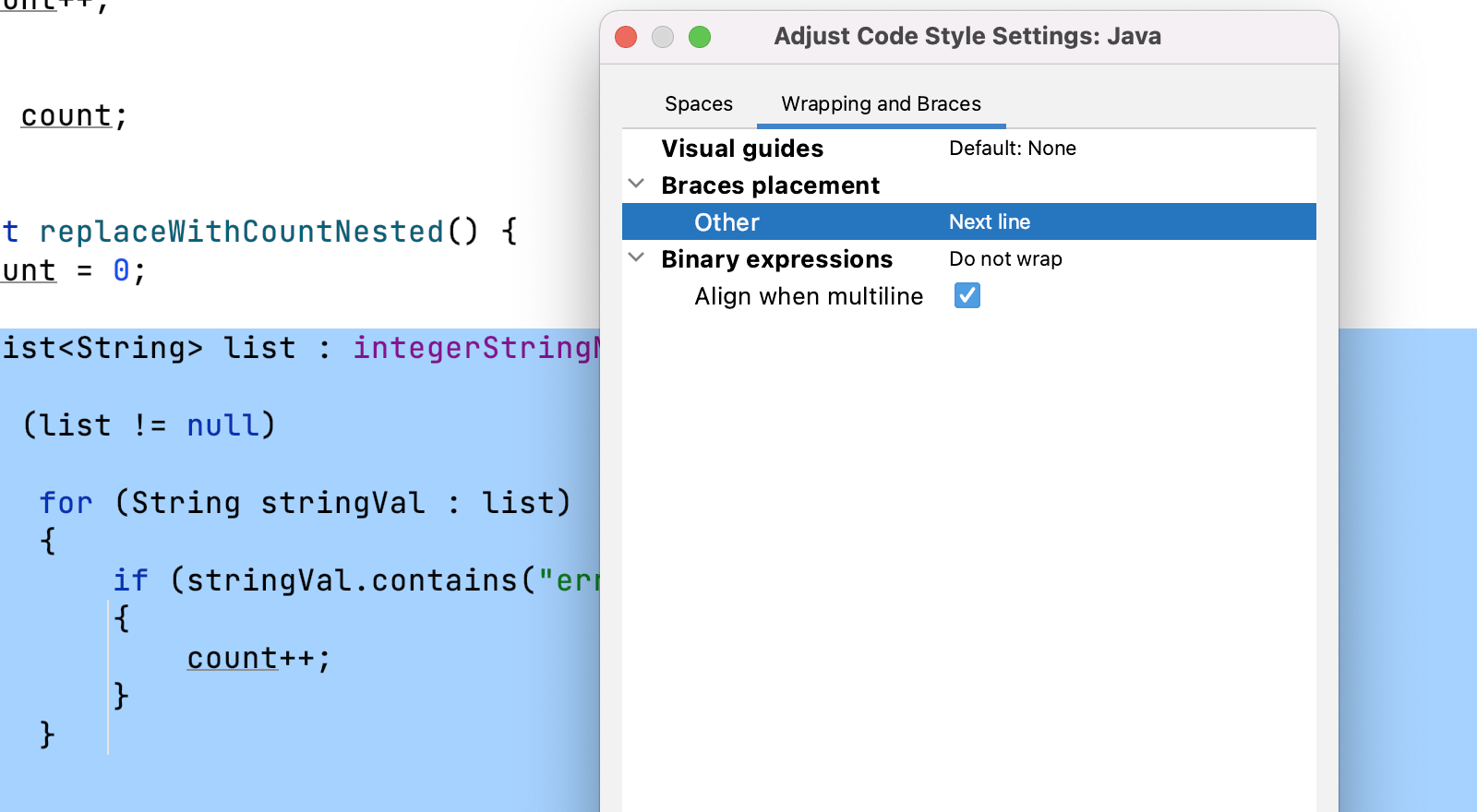Edit the Default: None visual guides value
Image resolution: width=1477 pixels, height=812 pixels.
tap(1012, 148)
